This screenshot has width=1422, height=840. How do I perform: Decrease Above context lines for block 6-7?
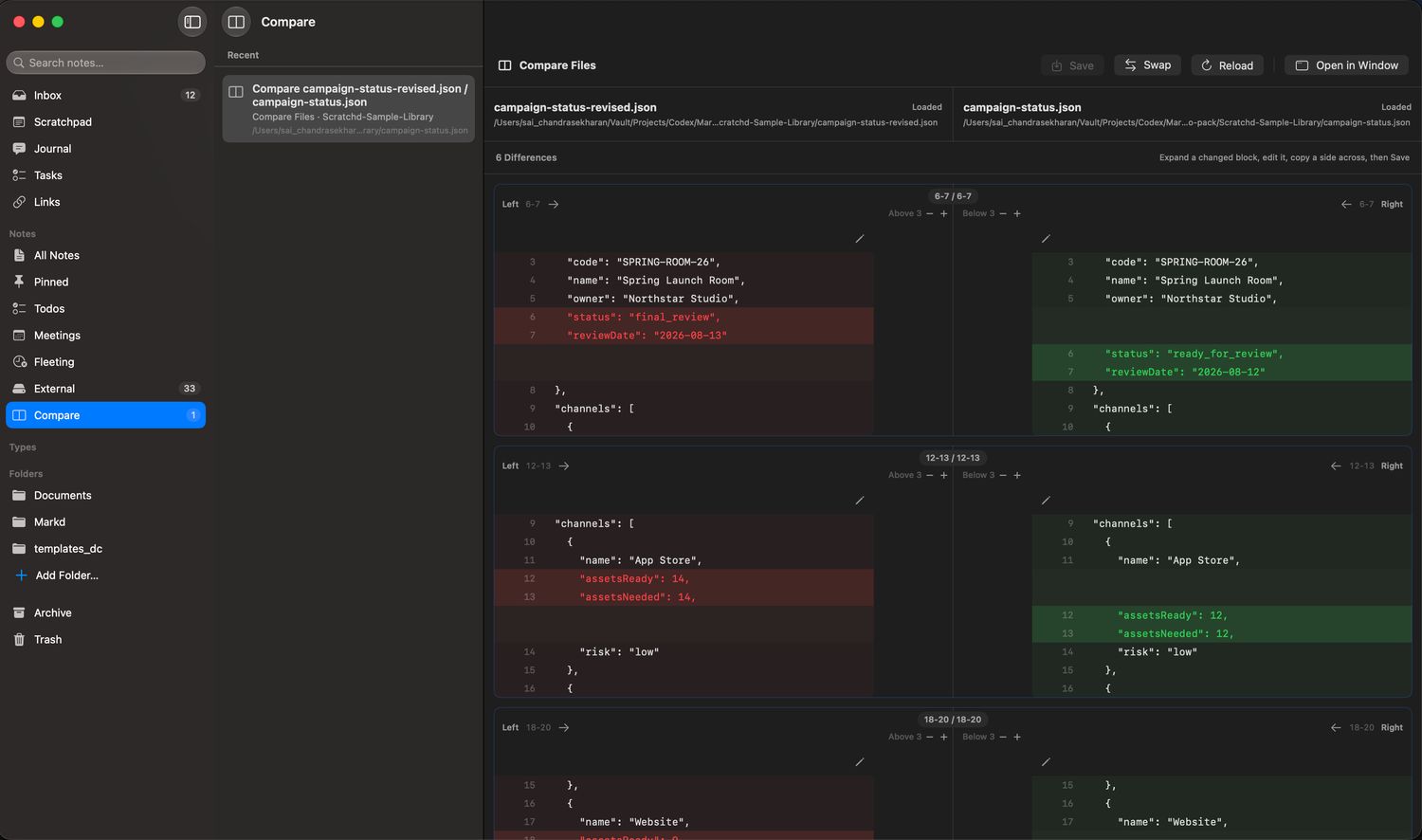click(930, 214)
